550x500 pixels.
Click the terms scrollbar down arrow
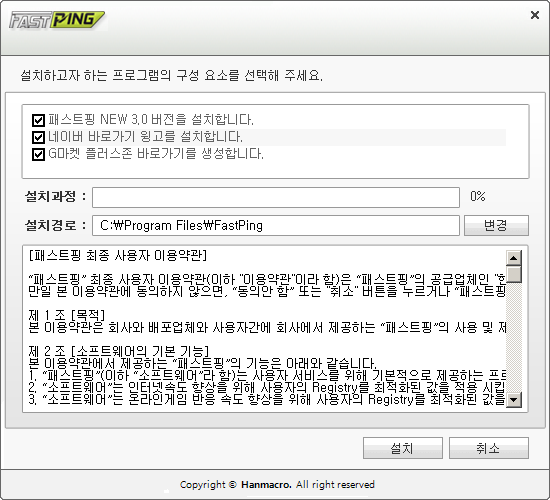coord(514,399)
